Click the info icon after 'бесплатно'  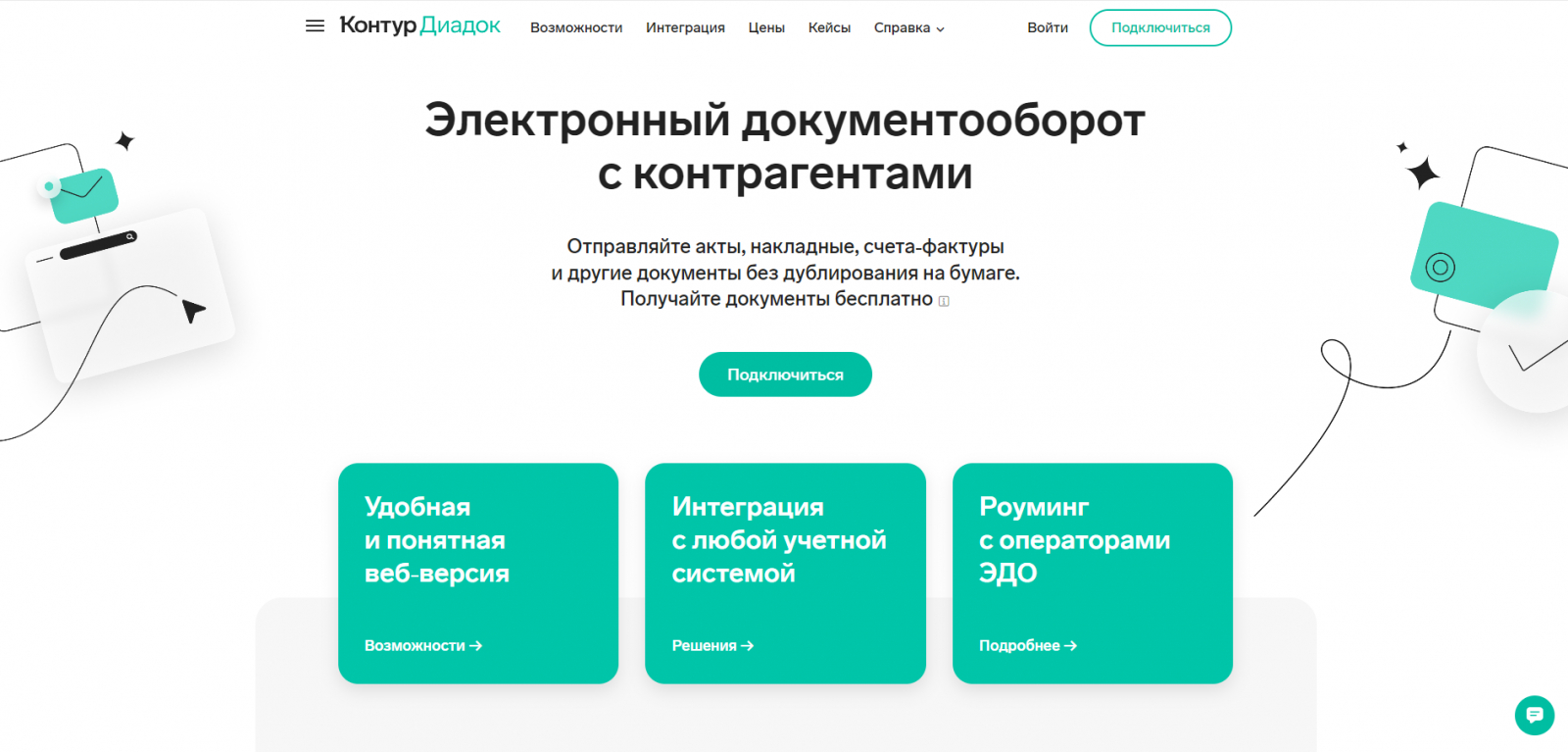[944, 301]
